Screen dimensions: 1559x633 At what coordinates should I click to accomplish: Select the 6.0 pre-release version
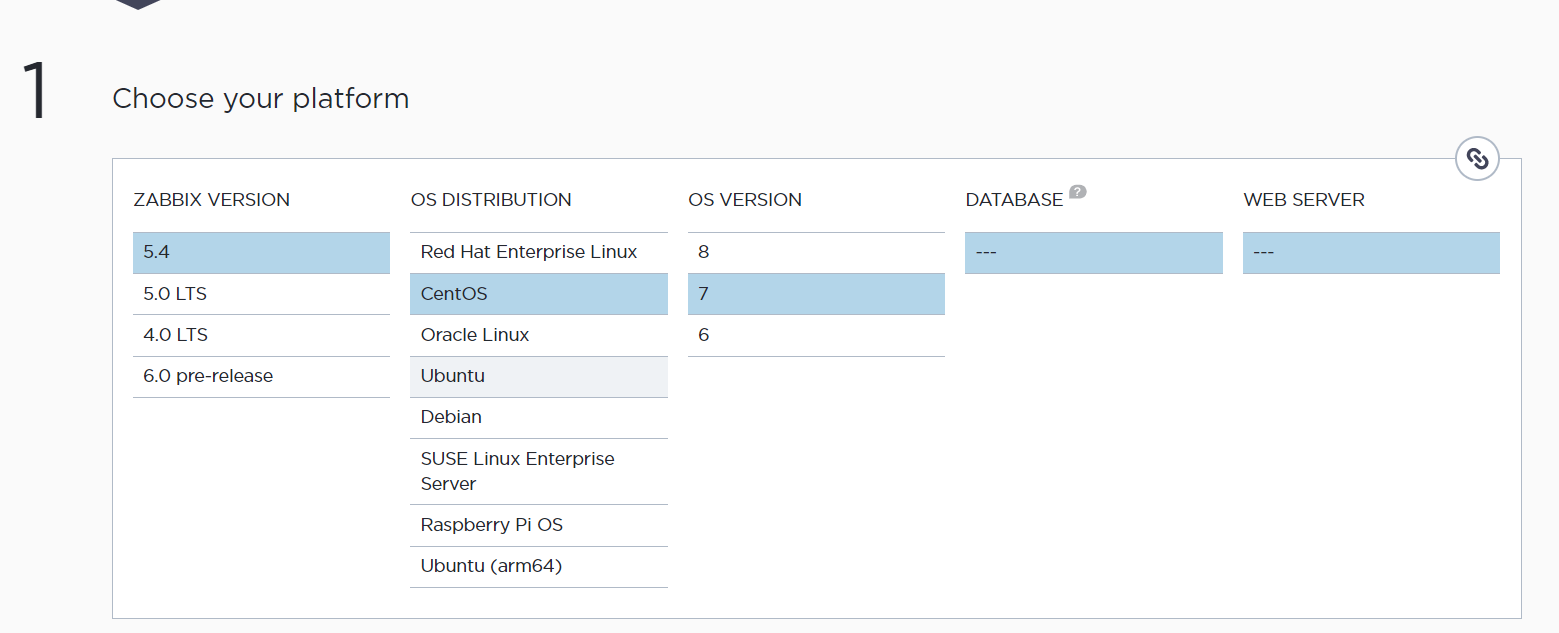pyautogui.click(x=261, y=376)
